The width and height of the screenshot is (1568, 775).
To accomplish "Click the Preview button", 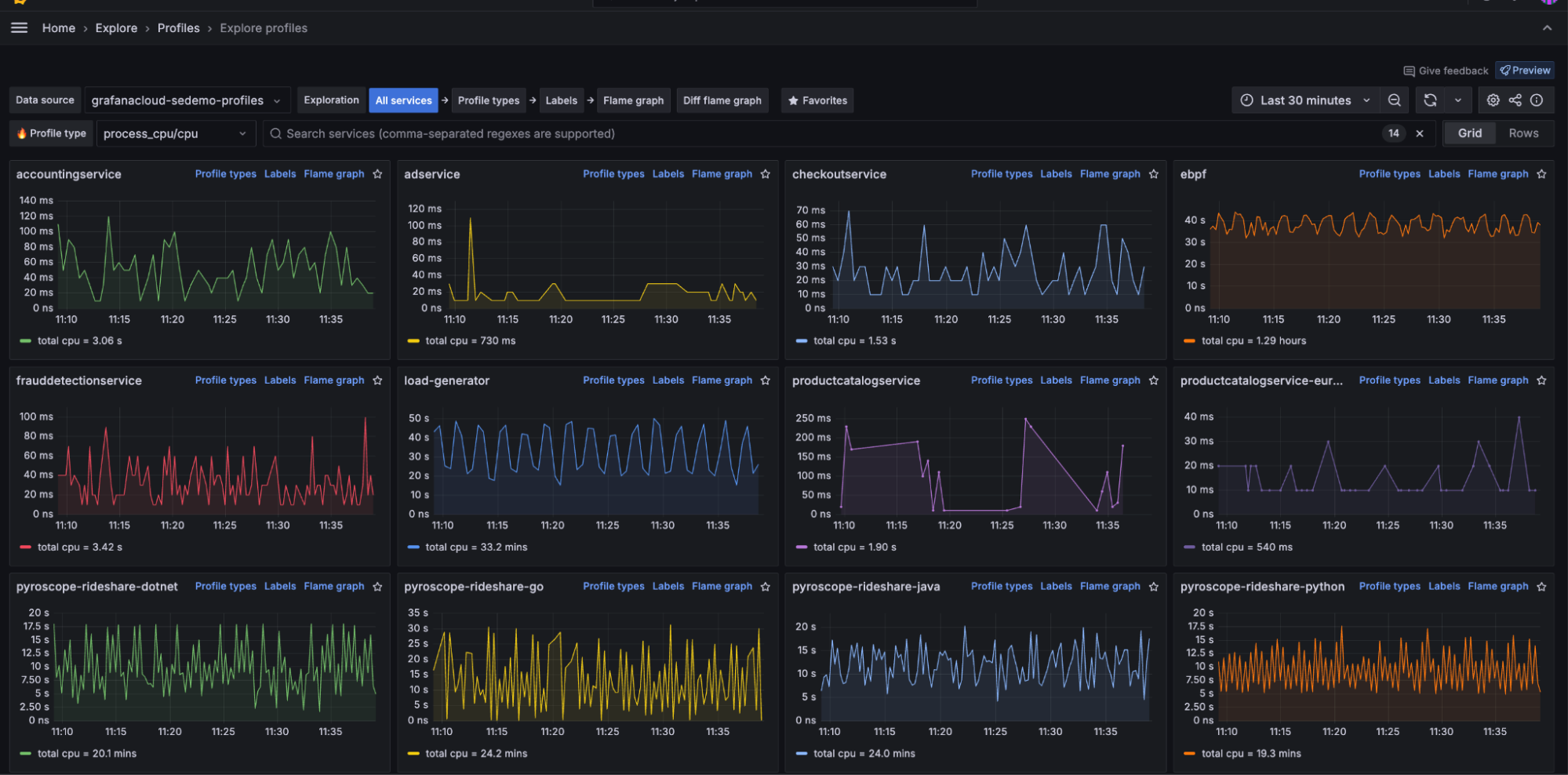I will pos(1524,70).
